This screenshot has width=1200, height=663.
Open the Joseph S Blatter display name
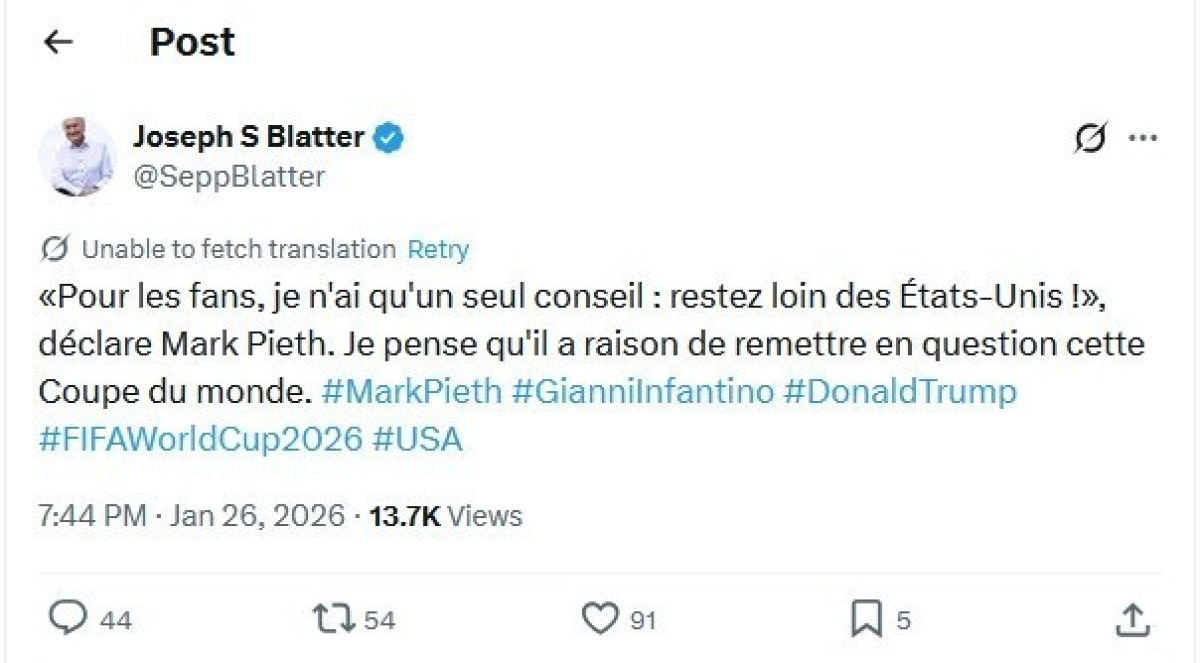pos(248,137)
